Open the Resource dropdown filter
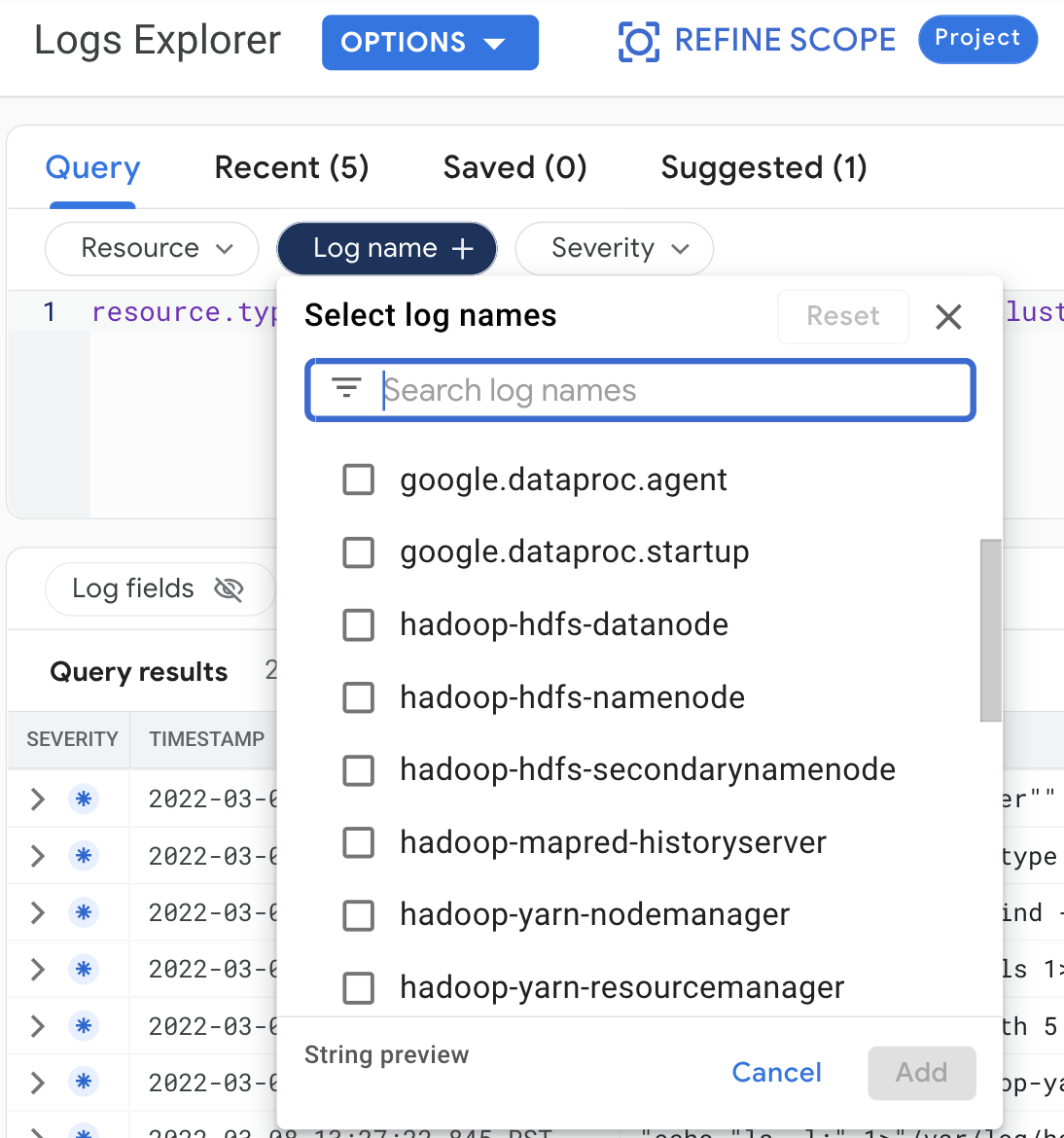 152,249
